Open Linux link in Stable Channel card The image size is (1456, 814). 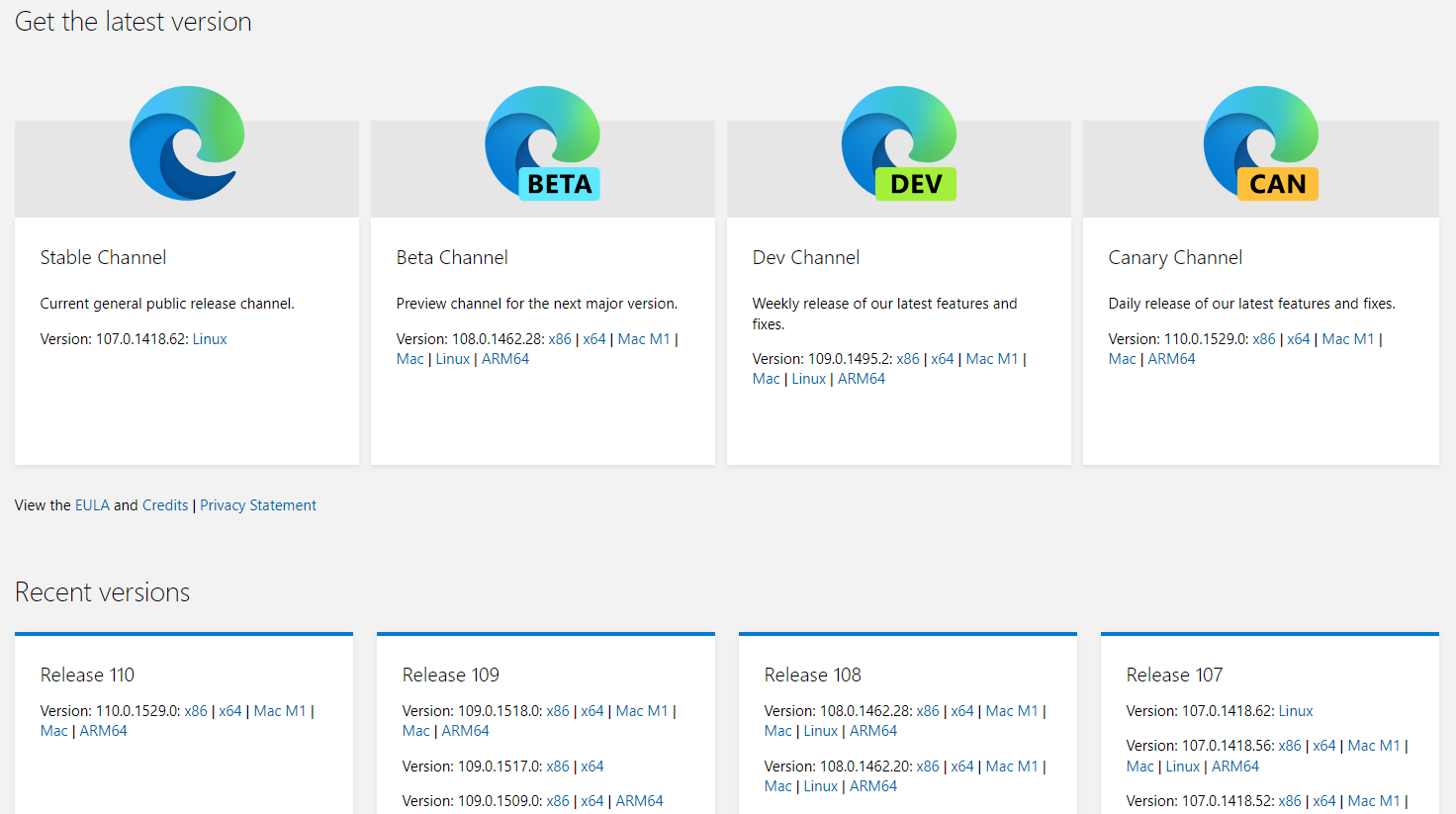coord(210,339)
